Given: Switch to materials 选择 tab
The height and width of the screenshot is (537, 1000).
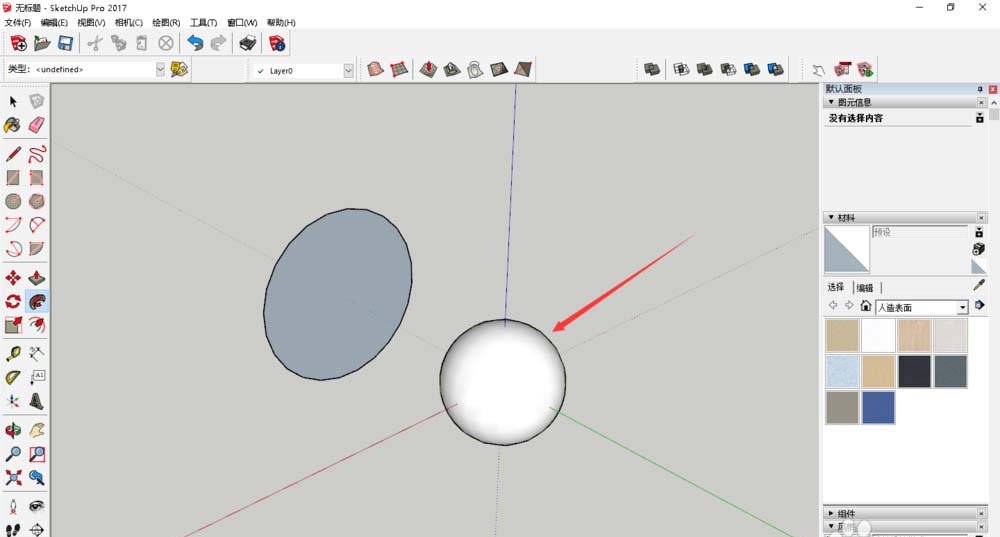Looking at the screenshot, I should click(x=835, y=287).
